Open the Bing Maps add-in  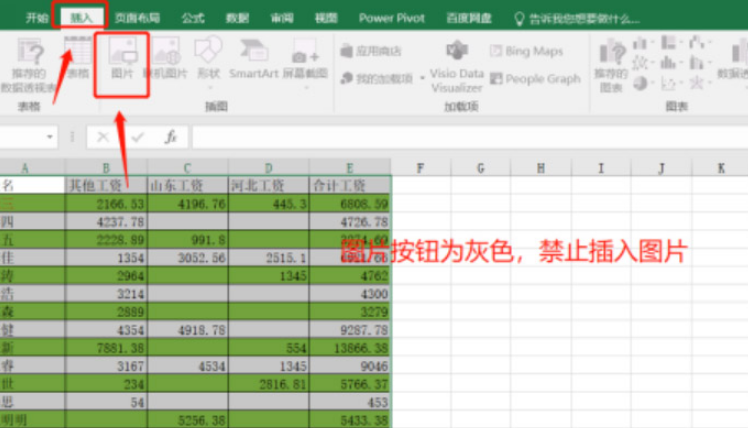tap(527, 51)
